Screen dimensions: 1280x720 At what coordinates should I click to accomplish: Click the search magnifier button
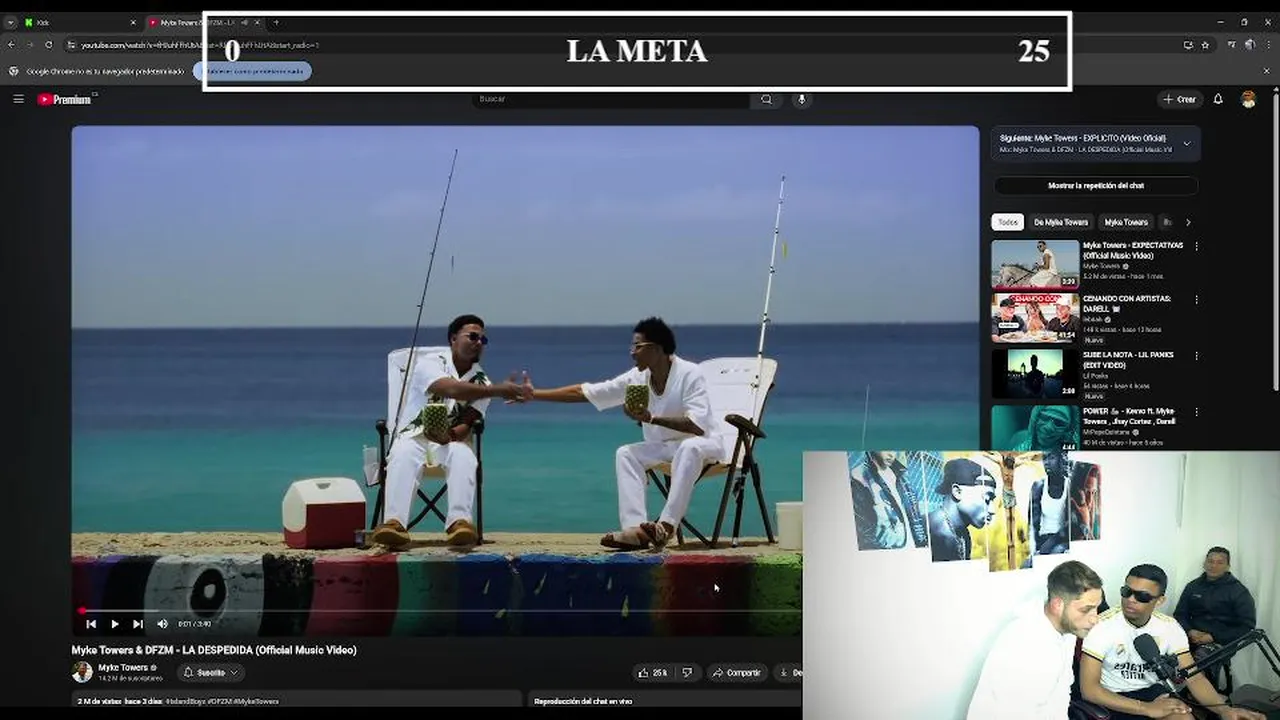coord(766,99)
